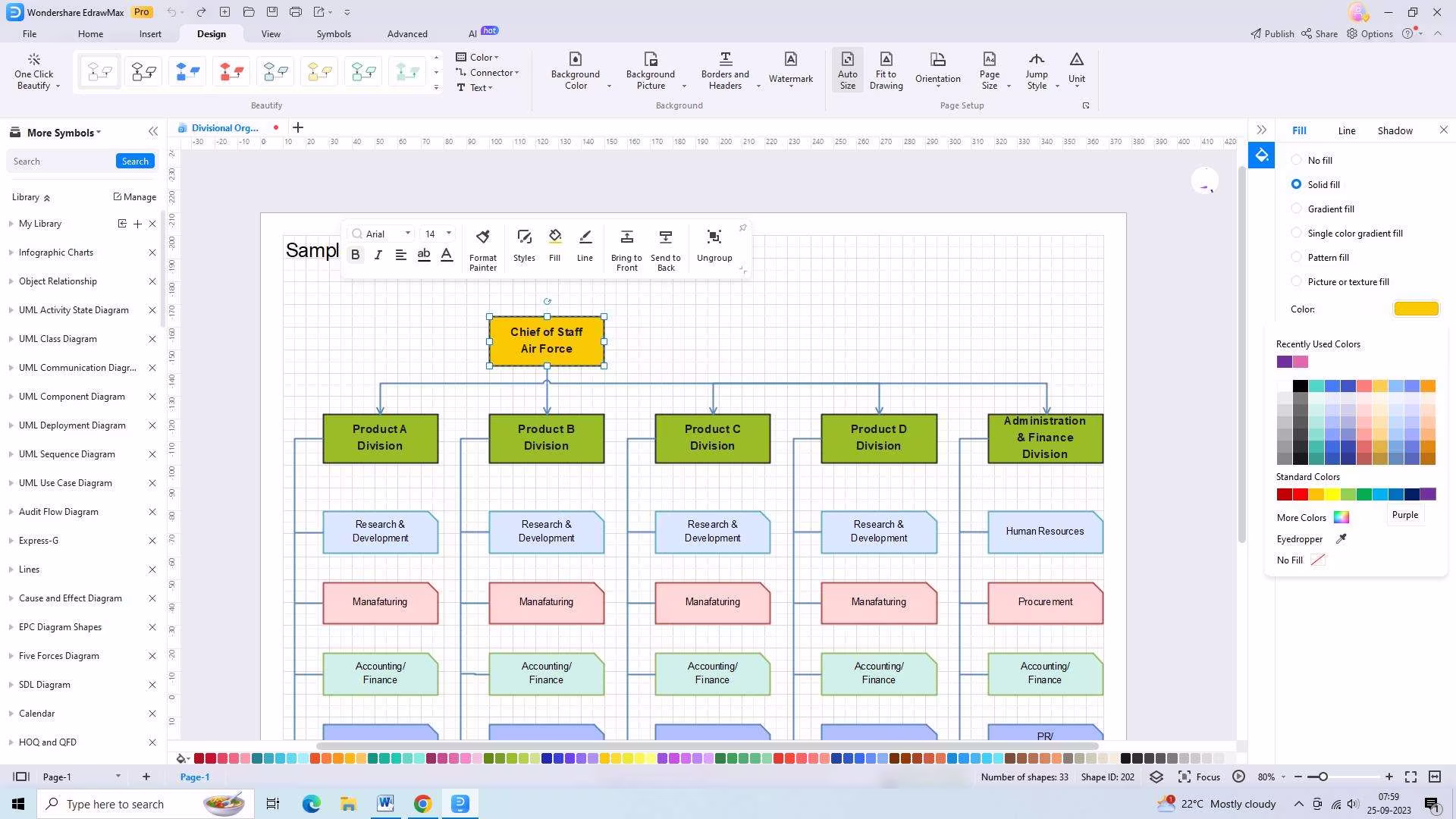Open the Symbols ribbon tab
This screenshot has width=1456, height=819.
coord(333,34)
